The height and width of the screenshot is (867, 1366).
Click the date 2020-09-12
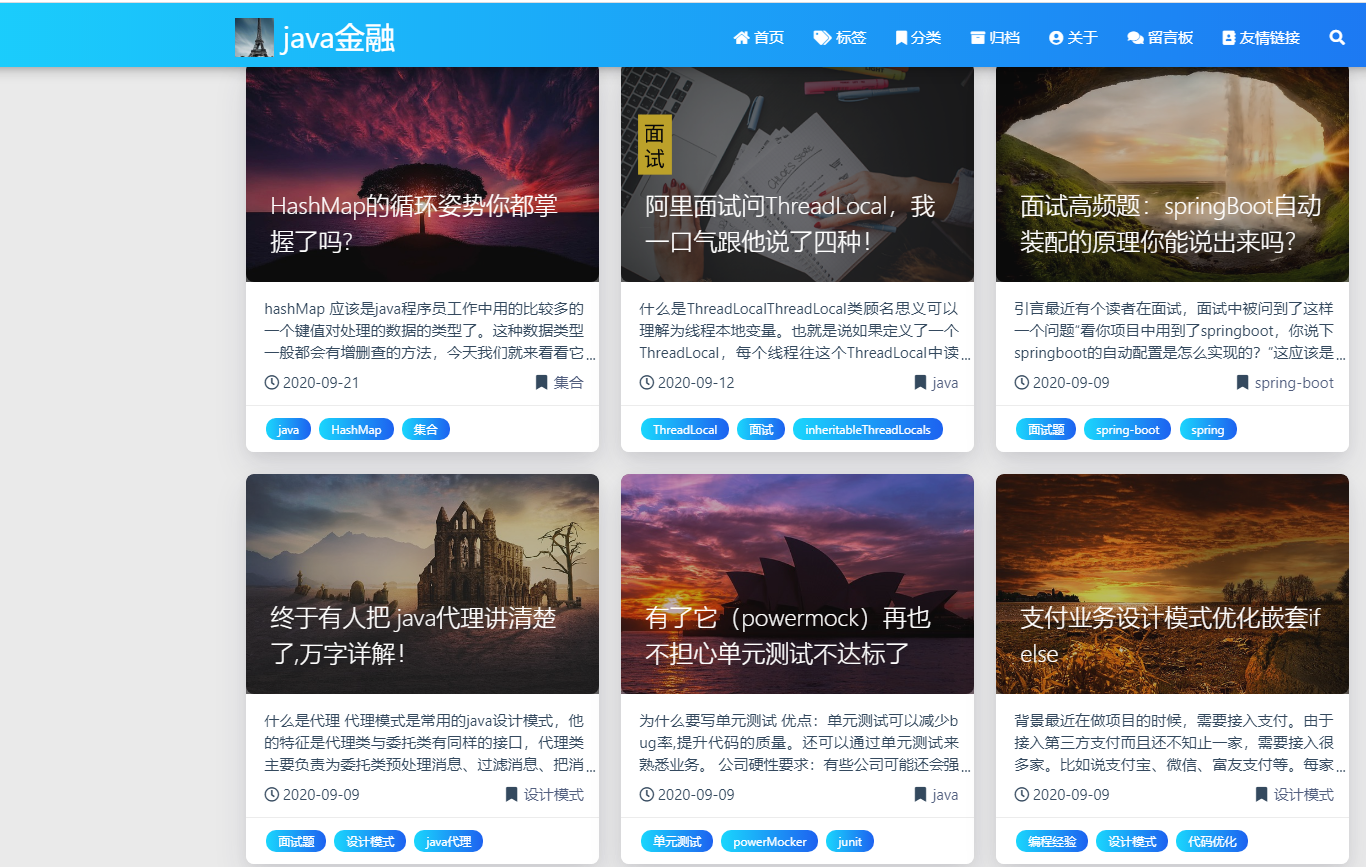click(x=696, y=382)
